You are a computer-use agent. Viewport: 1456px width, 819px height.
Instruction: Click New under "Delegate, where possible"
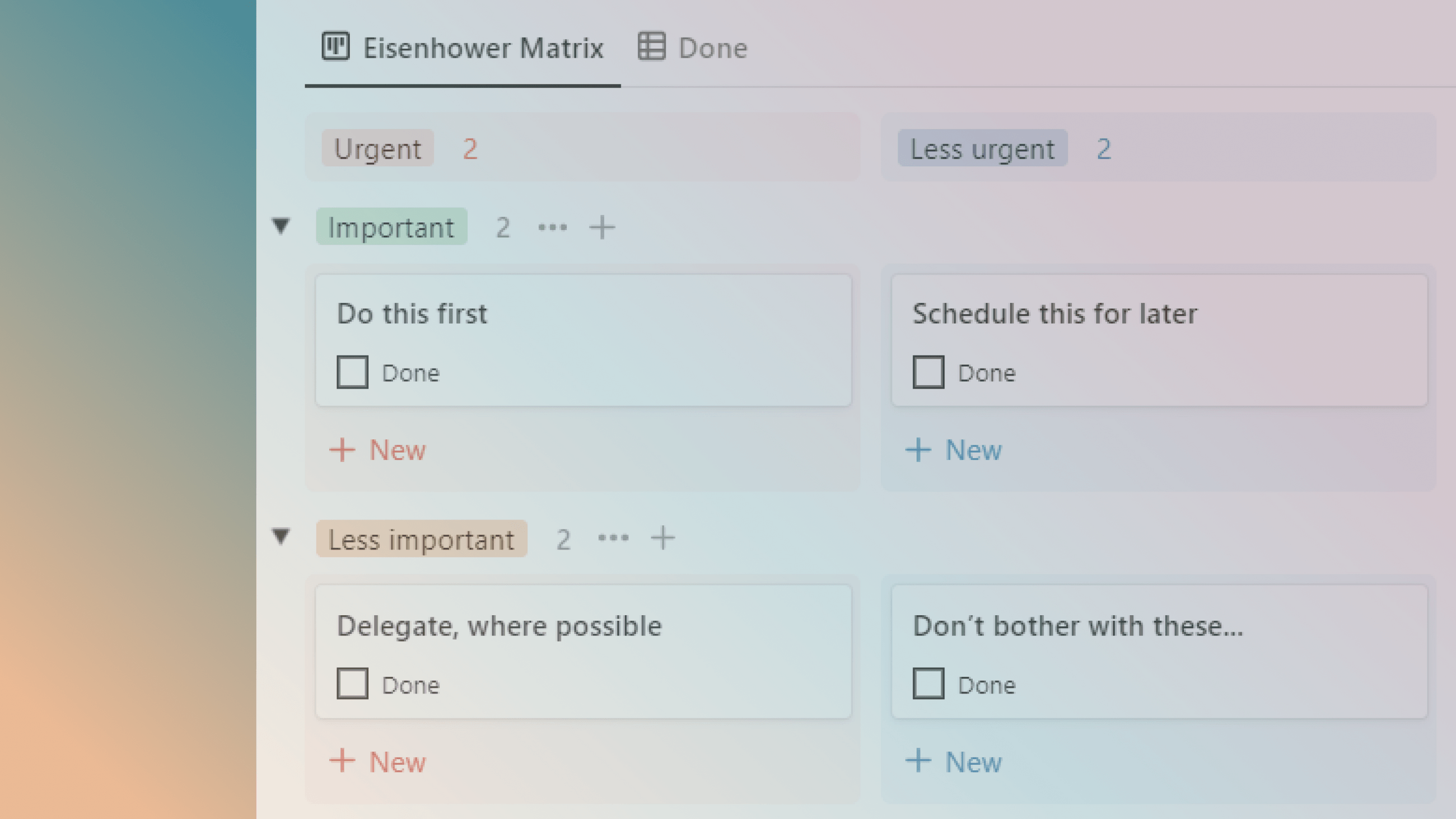(377, 761)
